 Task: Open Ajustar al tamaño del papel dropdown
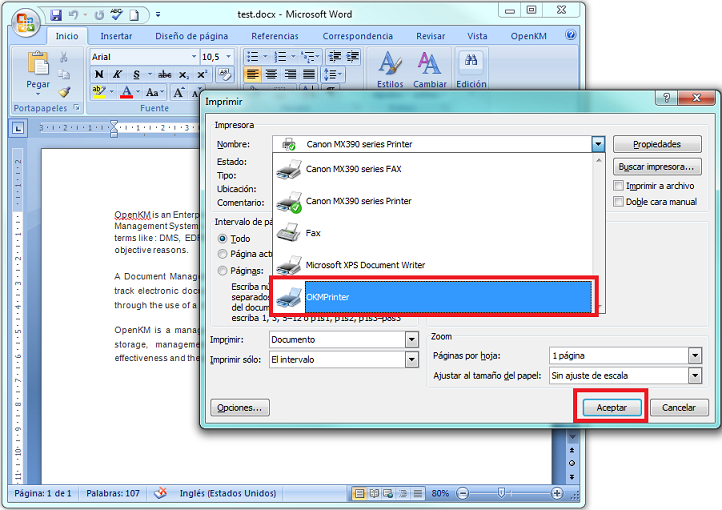(695, 376)
